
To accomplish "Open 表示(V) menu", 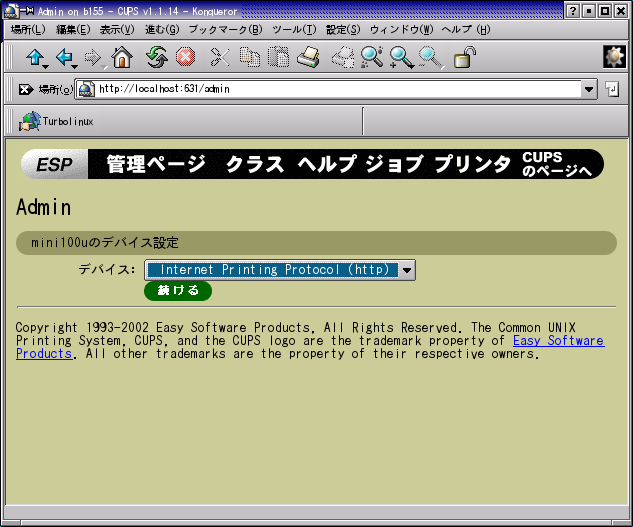I will [x=117, y=30].
